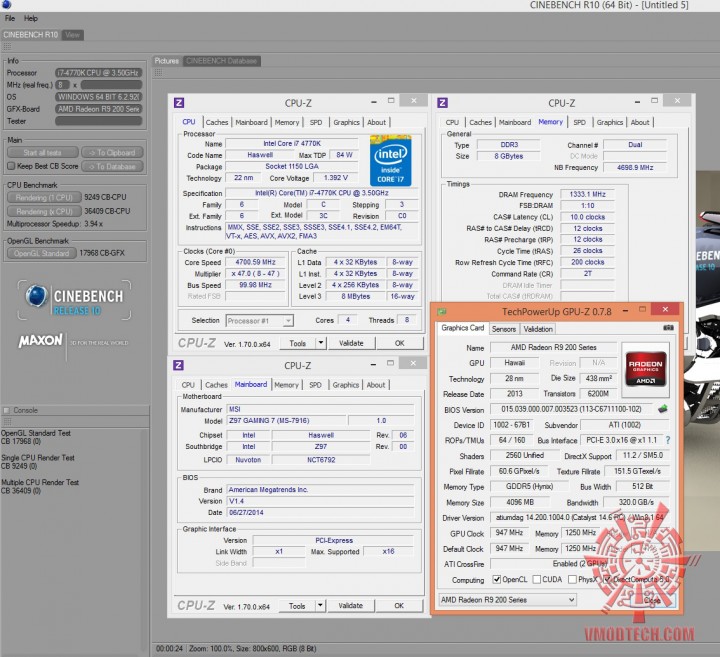This screenshot has width=720, height=657.
Task: Toggle the Console checkbox
Action: point(6,410)
